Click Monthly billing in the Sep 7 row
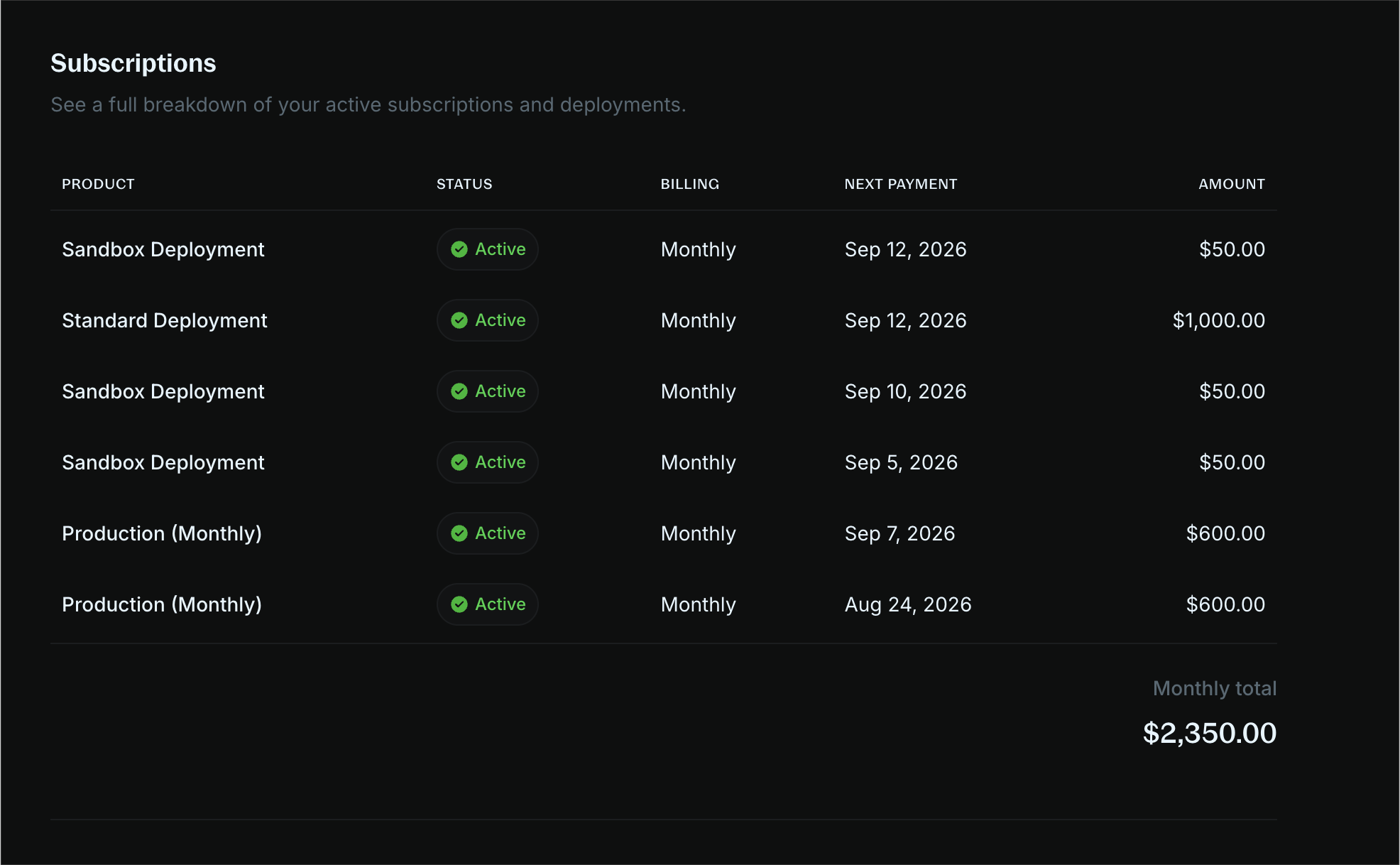 (699, 533)
